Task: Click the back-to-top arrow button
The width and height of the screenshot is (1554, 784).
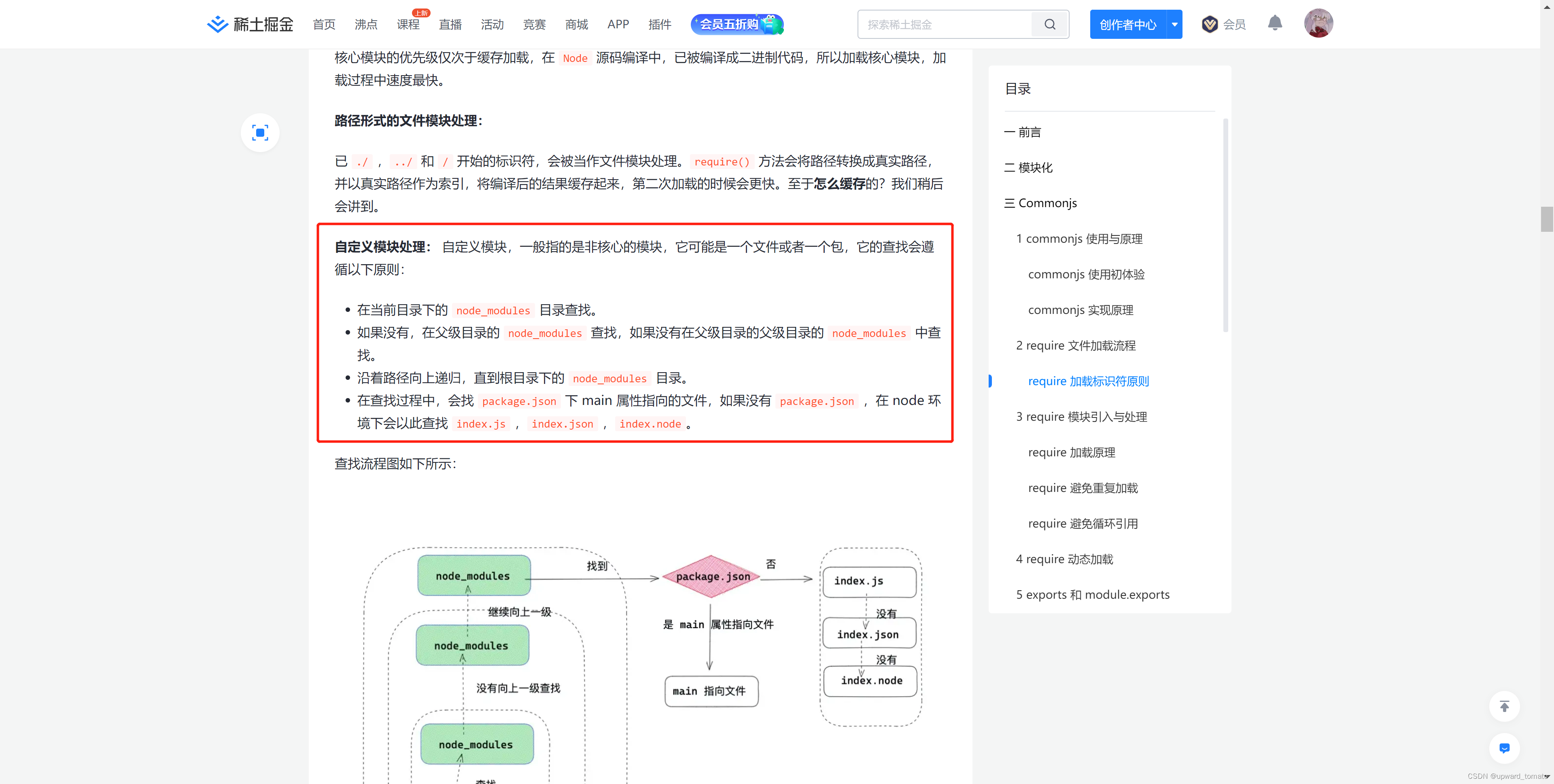Action: (x=1504, y=706)
